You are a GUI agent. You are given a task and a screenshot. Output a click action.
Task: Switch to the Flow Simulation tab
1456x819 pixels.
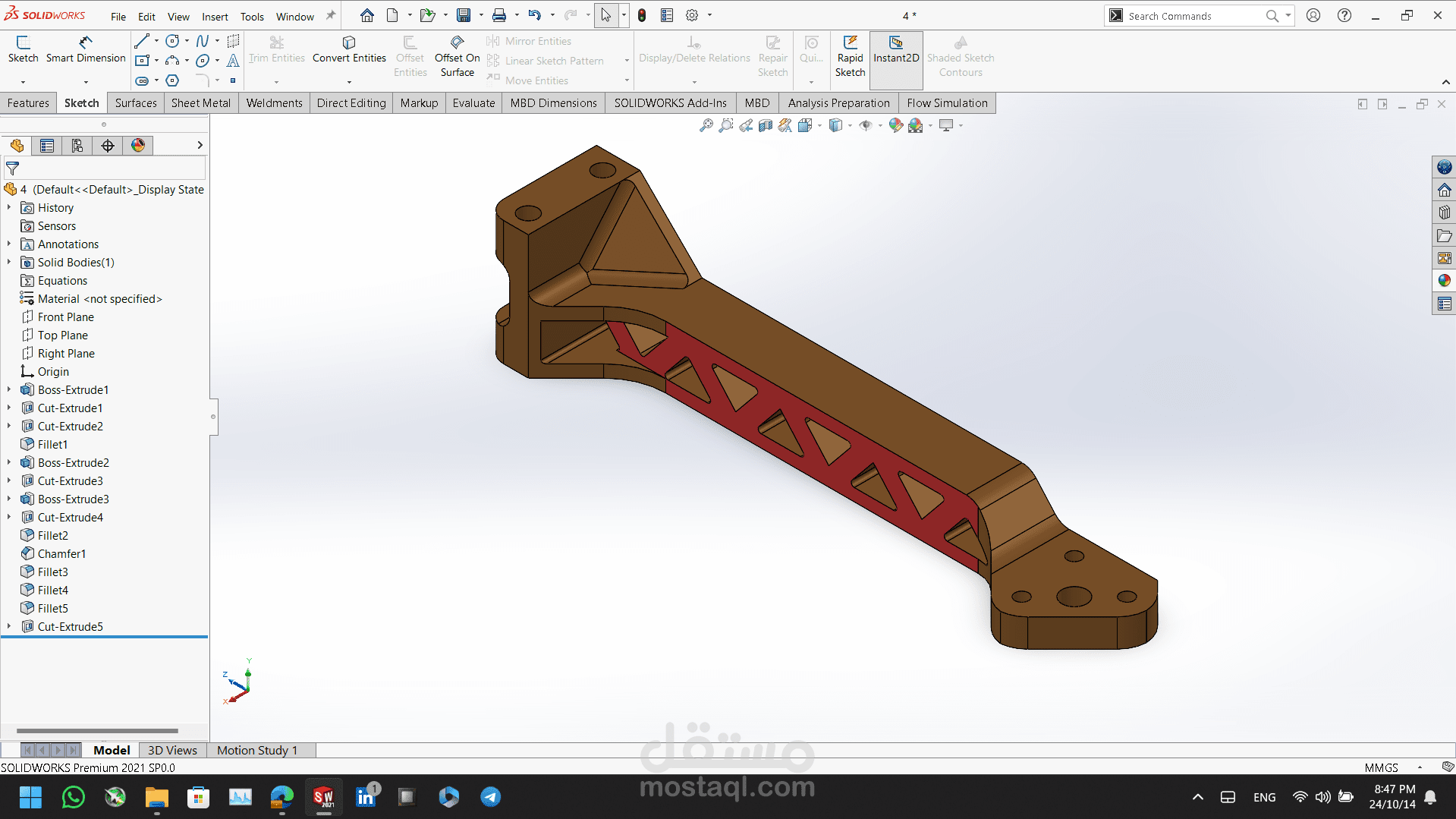pos(947,103)
